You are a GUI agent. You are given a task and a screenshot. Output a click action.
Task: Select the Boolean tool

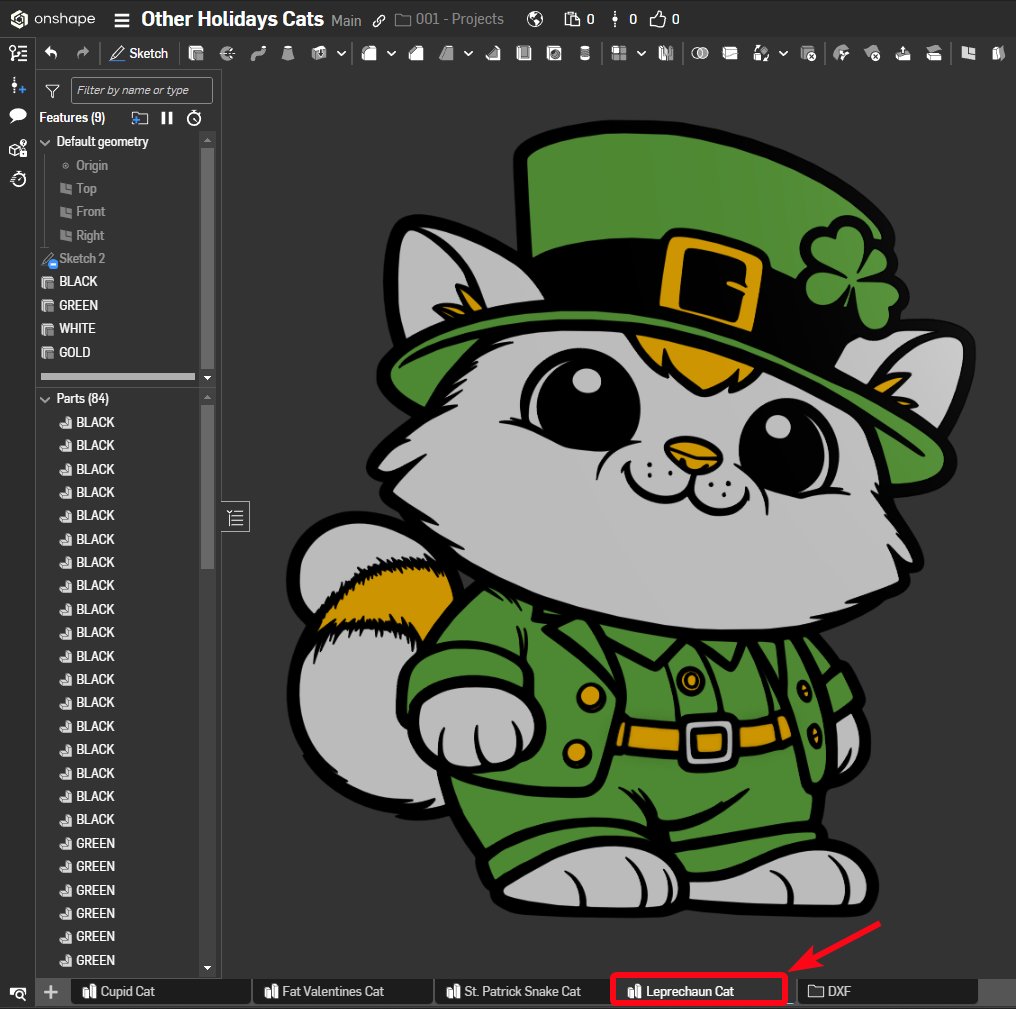coord(700,53)
